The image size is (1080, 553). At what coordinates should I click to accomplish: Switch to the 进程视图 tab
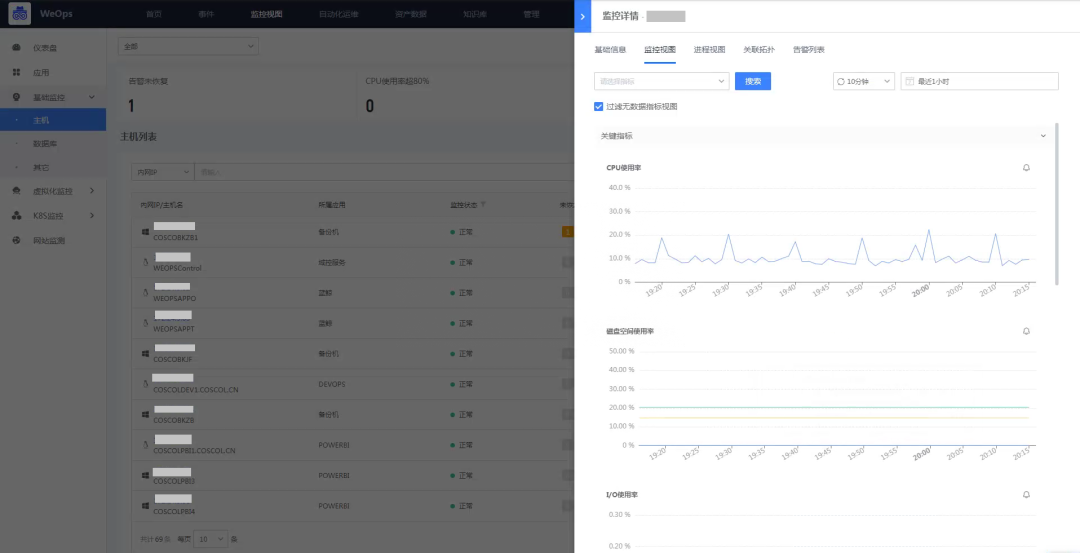(709, 50)
